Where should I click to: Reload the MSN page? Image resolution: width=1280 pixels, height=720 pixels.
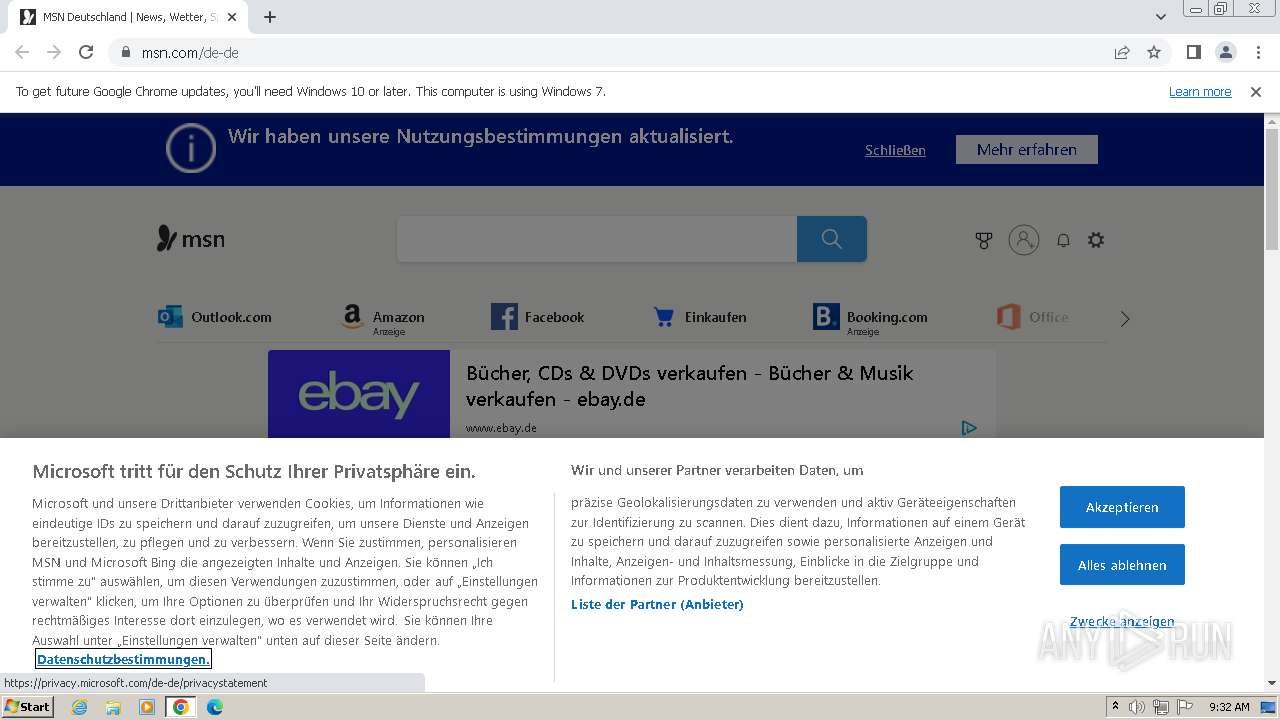click(x=86, y=52)
